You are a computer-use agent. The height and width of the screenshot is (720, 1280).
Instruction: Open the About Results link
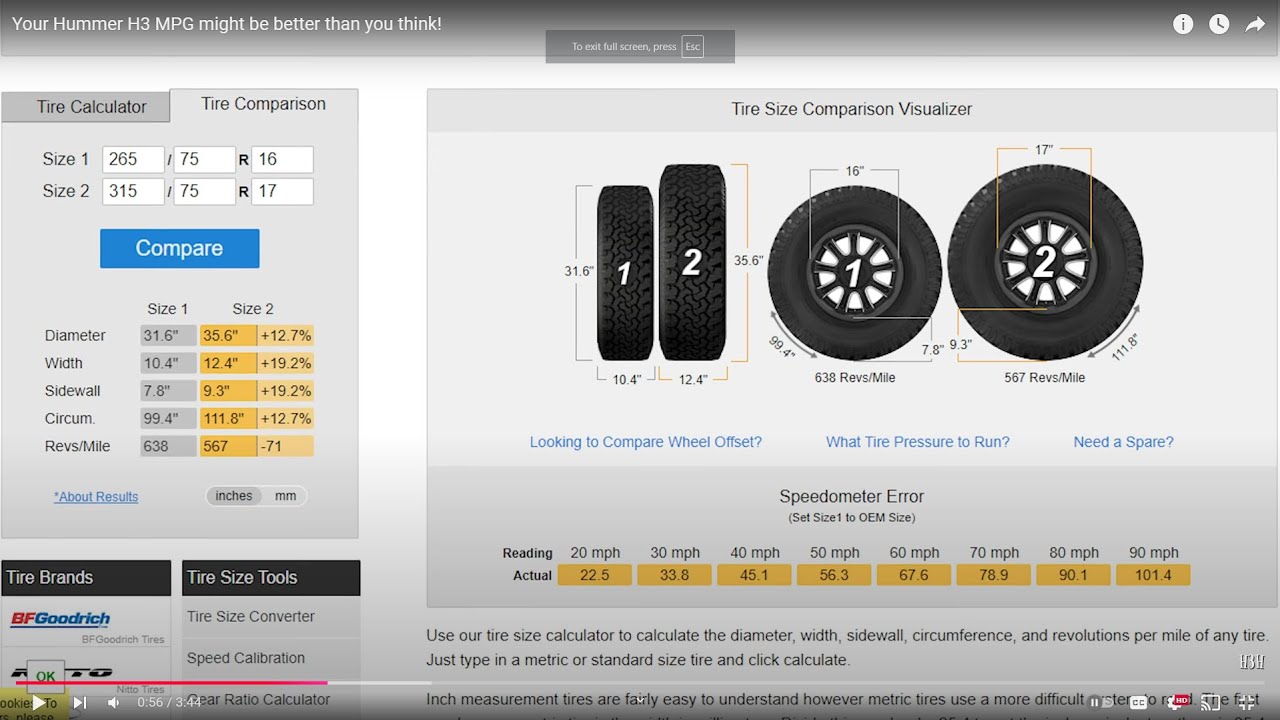click(x=96, y=497)
